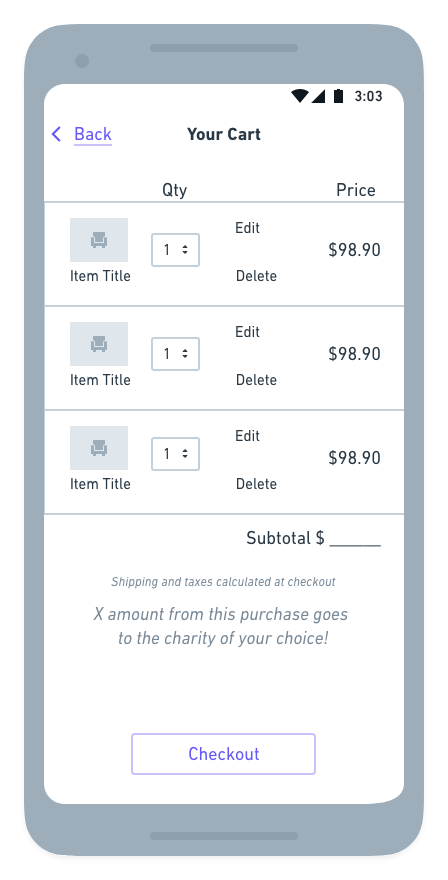This screenshot has height=880, width=448.
Task: Open second item's quantity dropdown
Action: click(175, 354)
